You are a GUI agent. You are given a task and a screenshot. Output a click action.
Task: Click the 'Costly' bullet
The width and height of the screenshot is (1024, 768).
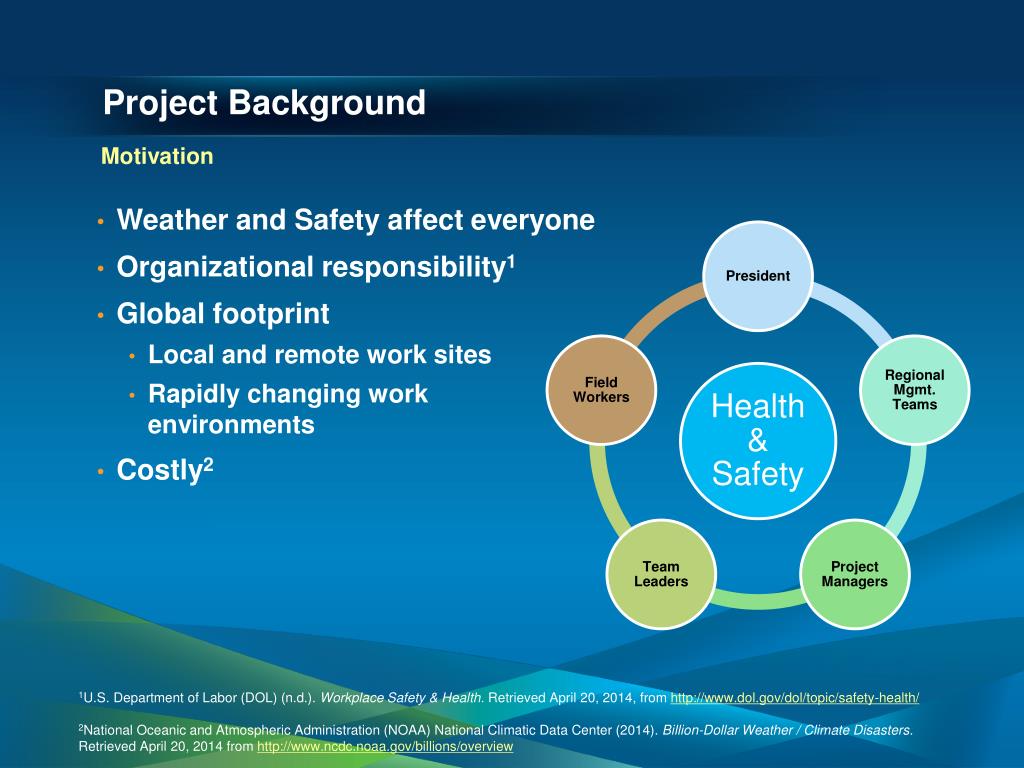(x=165, y=470)
